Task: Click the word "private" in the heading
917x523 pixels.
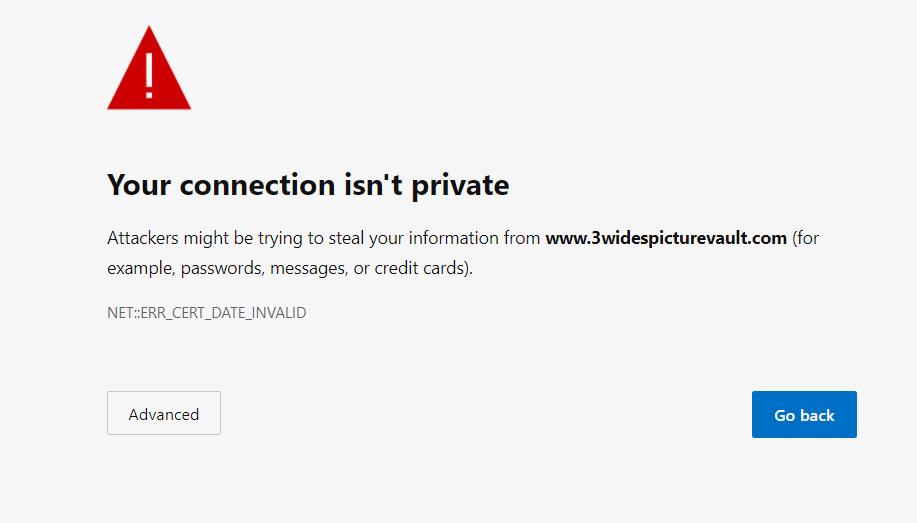Action: click(x=460, y=185)
